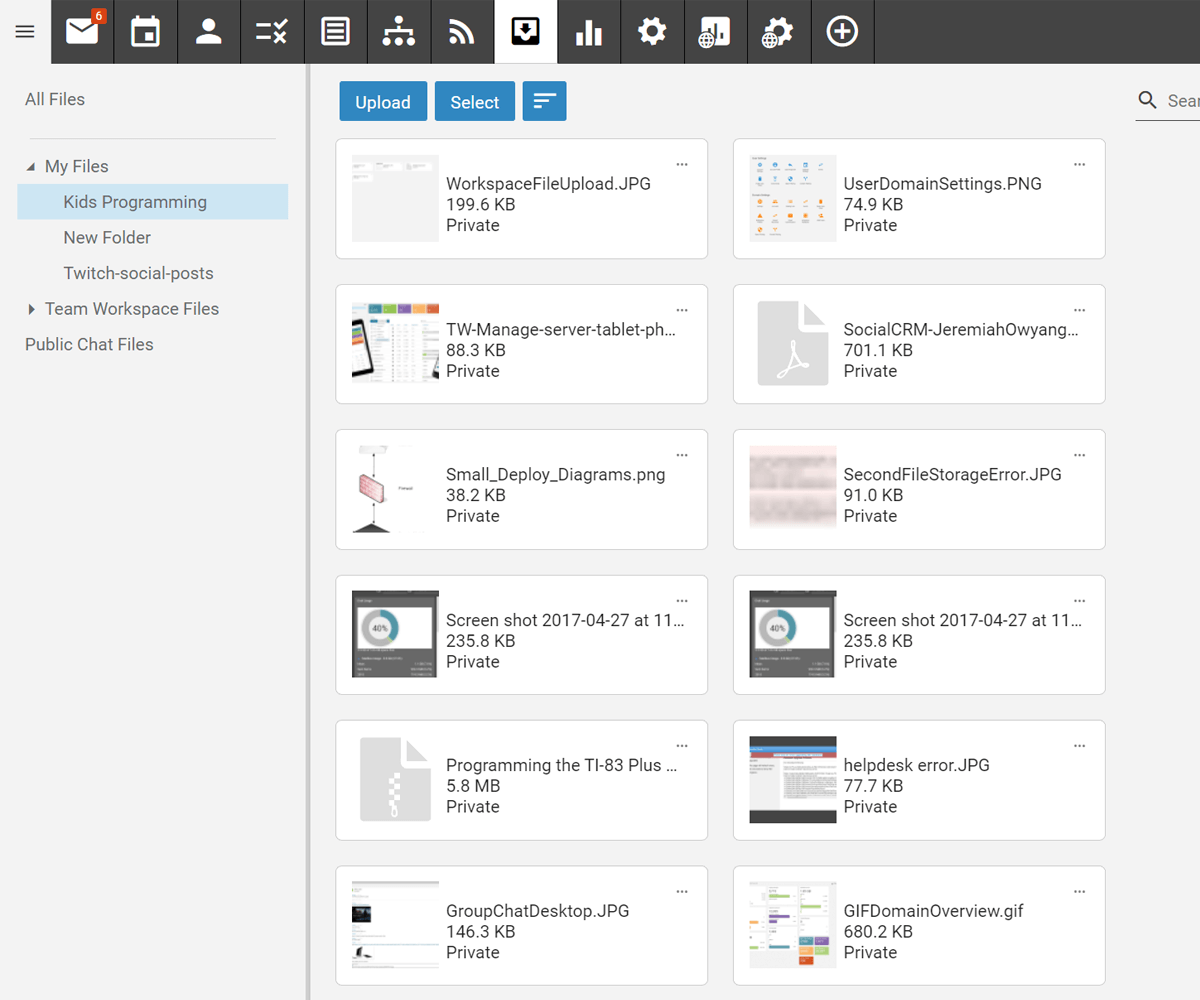This screenshot has height=1000, width=1200.
Task: Open options for GroupChatDesktop.JPG
Action: point(682,891)
